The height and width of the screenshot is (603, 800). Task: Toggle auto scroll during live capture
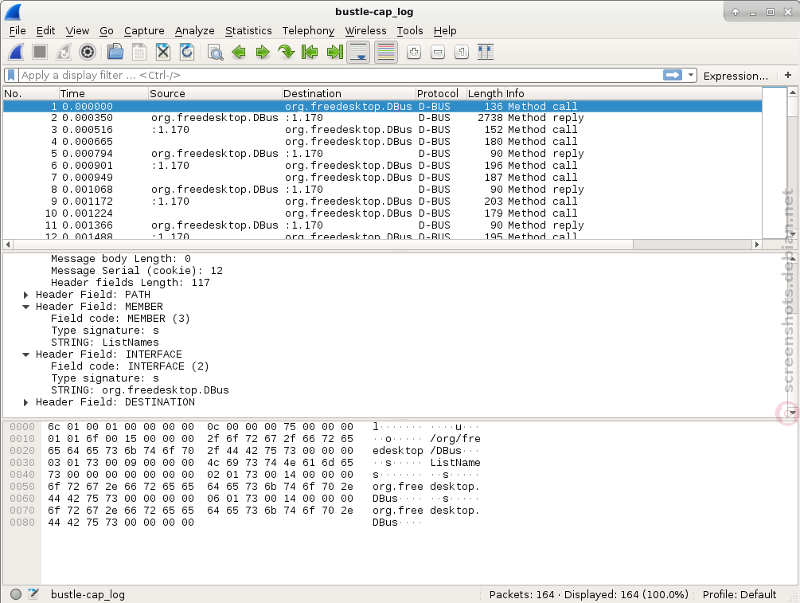click(x=358, y=52)
